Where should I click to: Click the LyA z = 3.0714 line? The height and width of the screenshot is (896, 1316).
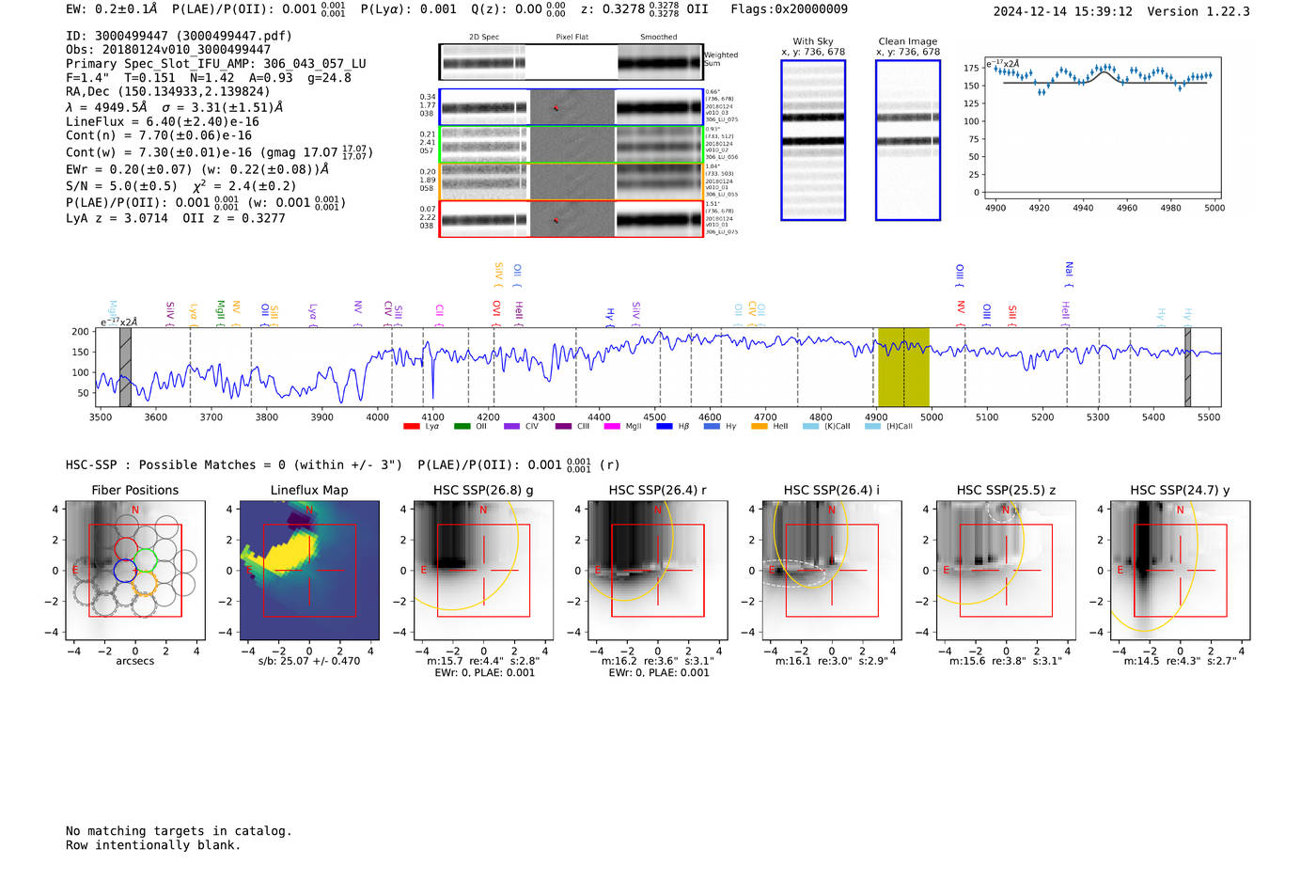[117, 218]
